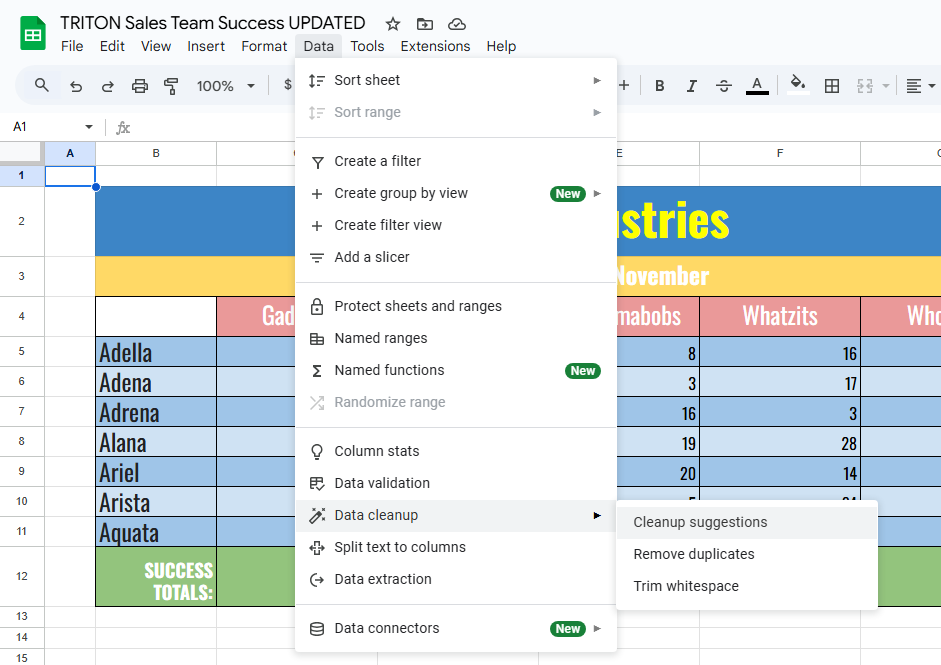Toggle bold formatting
Viewport: 941px width, 665px height.
click(x=660, y=86)
